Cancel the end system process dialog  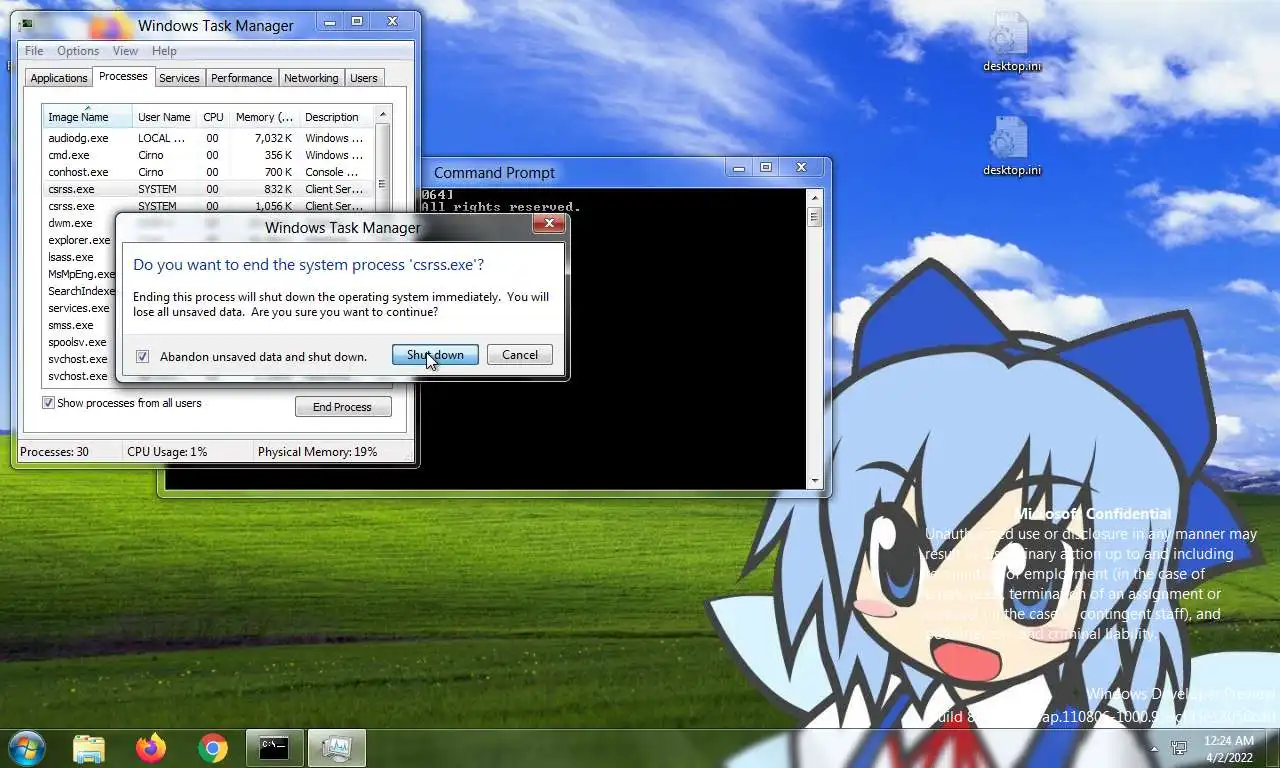tap(520, 355)
